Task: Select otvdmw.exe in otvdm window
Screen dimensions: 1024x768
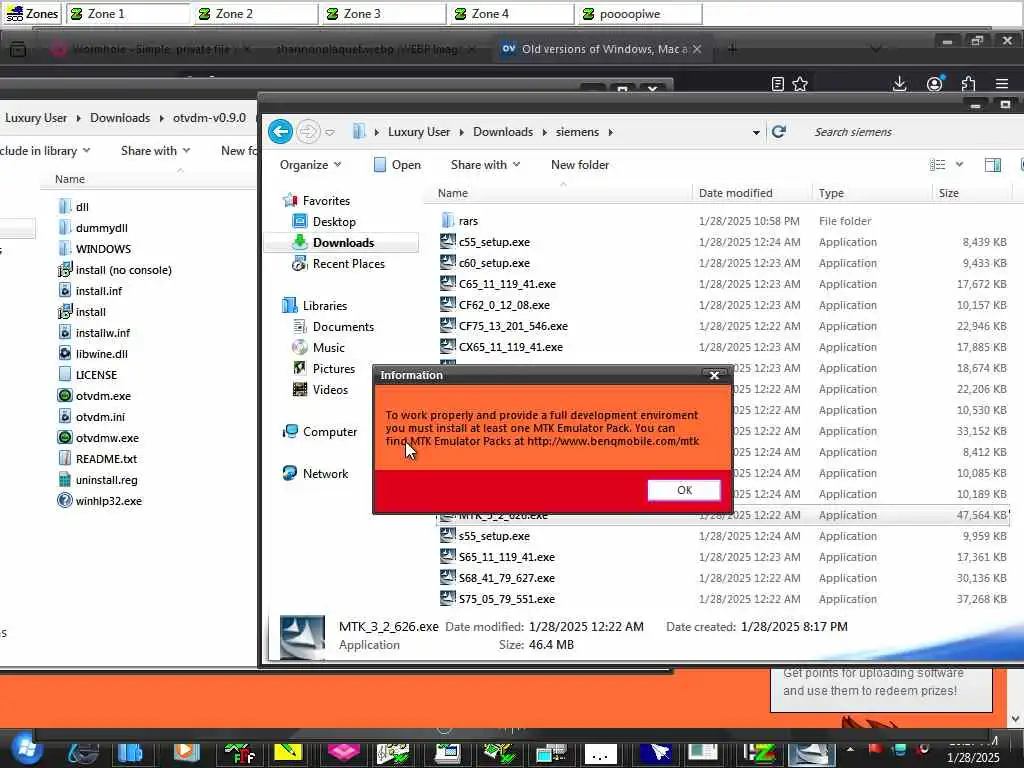Action: coord(99,438)
